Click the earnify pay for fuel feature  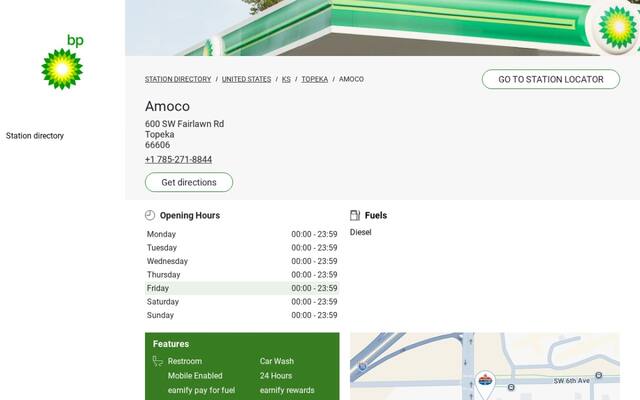point(201,390)
